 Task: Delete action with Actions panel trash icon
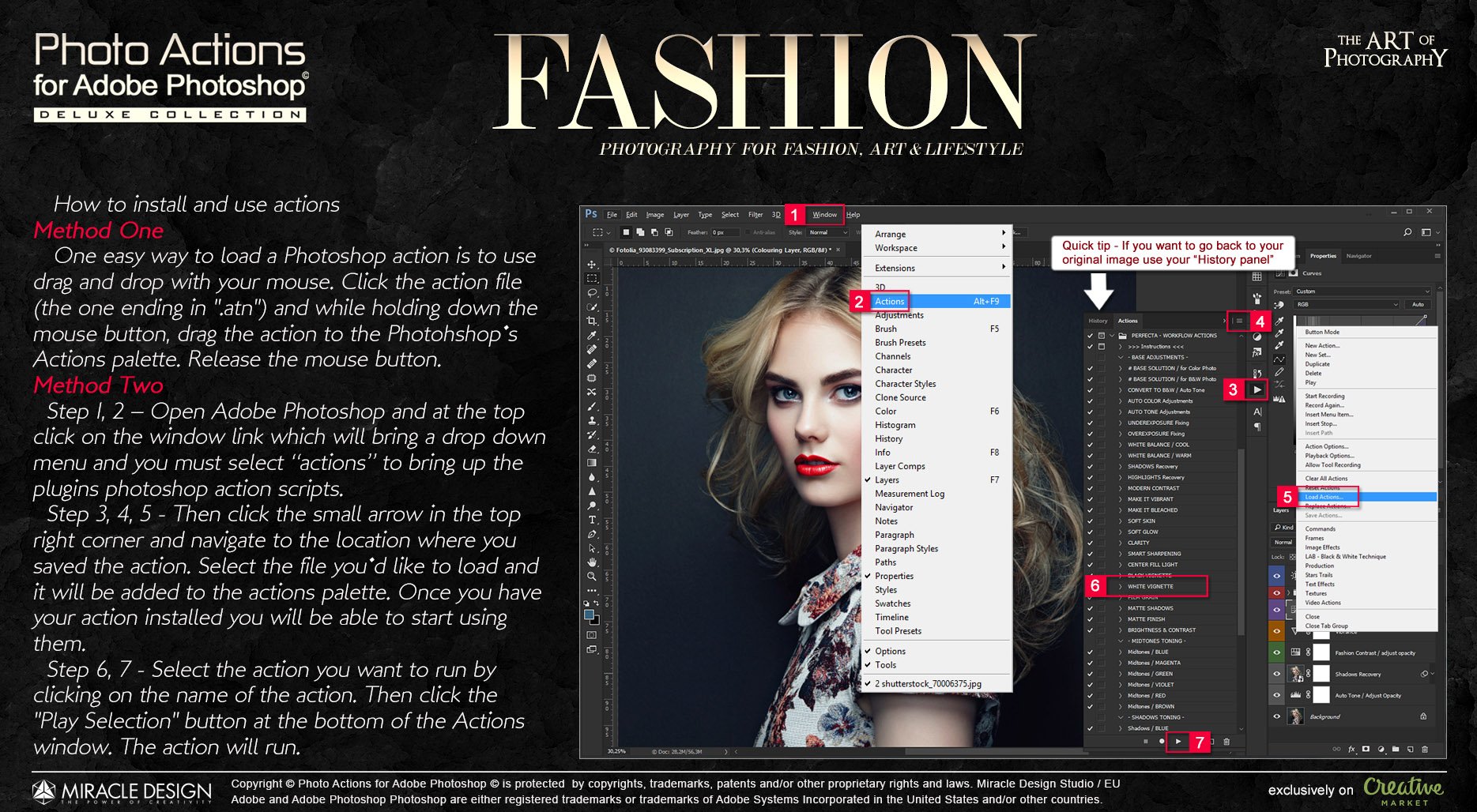1226,741
